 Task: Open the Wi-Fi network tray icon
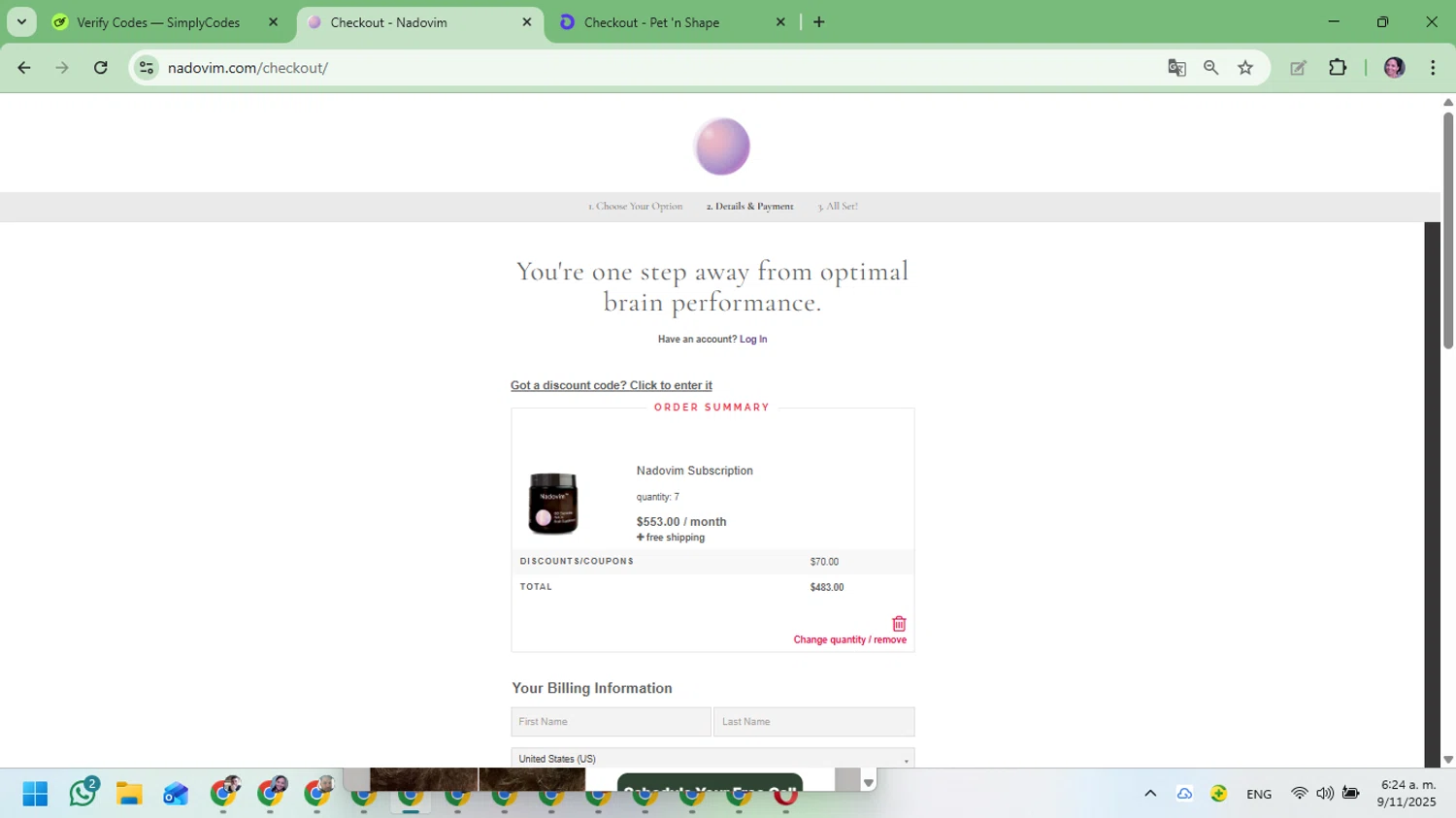1299,794
